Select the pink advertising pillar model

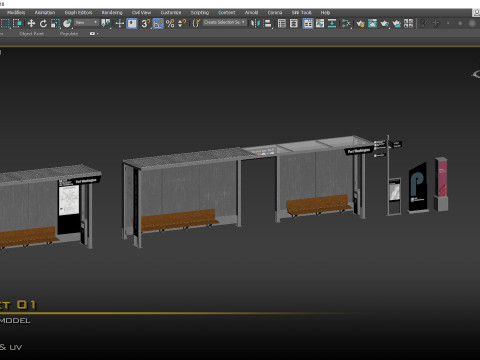point(441,184)
